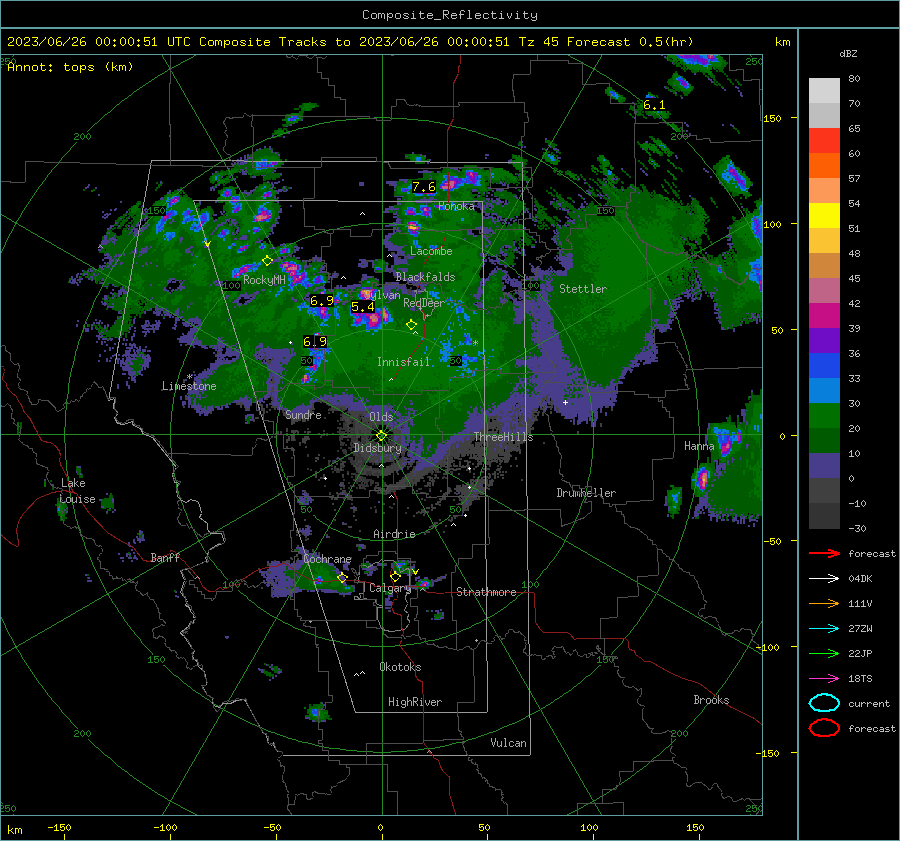The width and height of the screenshot is (900, 841).
Task: Click the HighRiver town label
Action: (415, 702)
